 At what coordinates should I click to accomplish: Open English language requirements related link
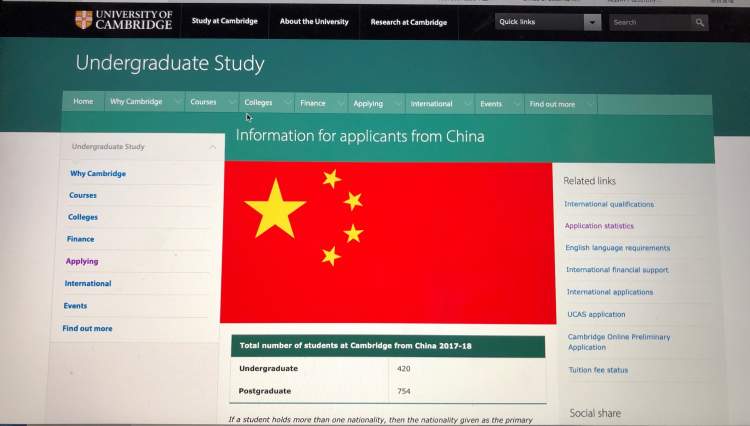[x=618, y=248]
